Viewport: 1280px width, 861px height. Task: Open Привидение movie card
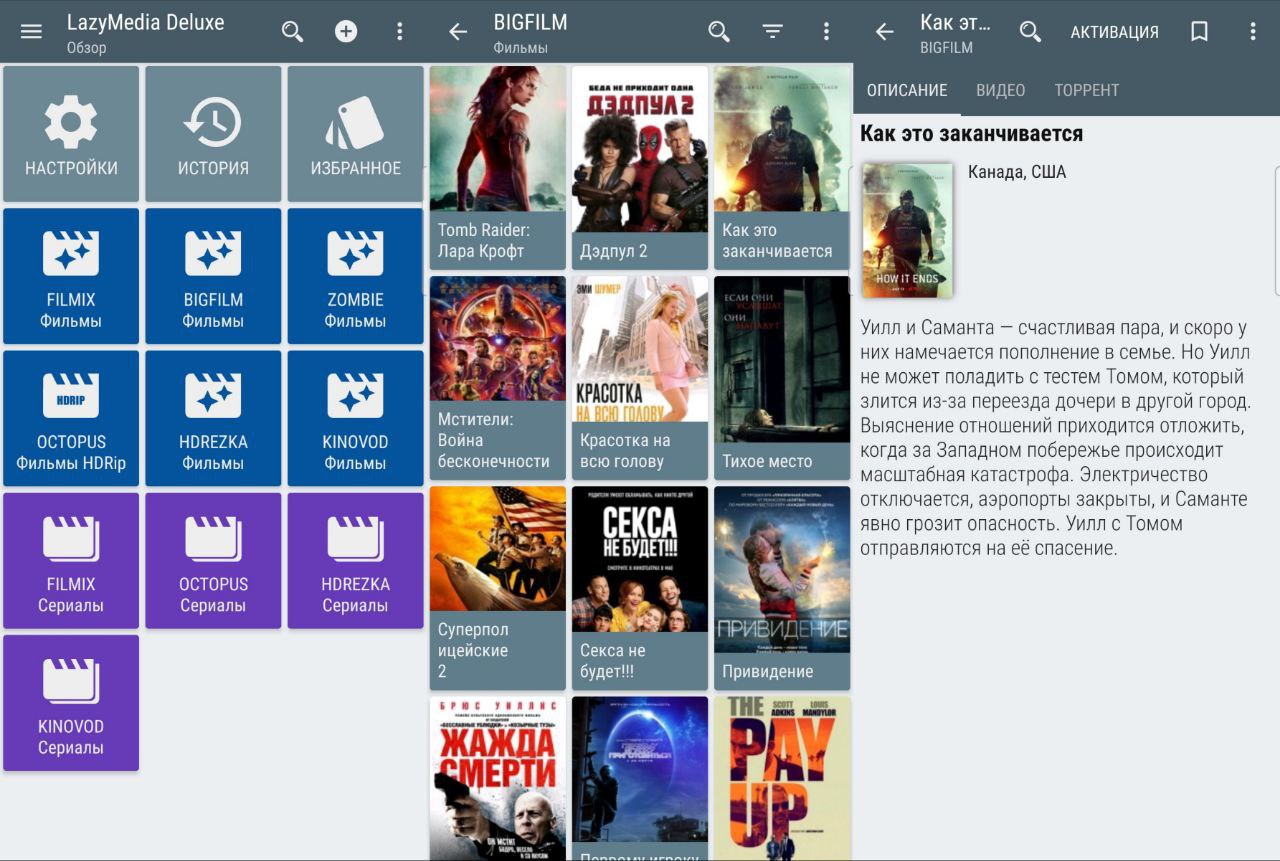click(782, 588)
